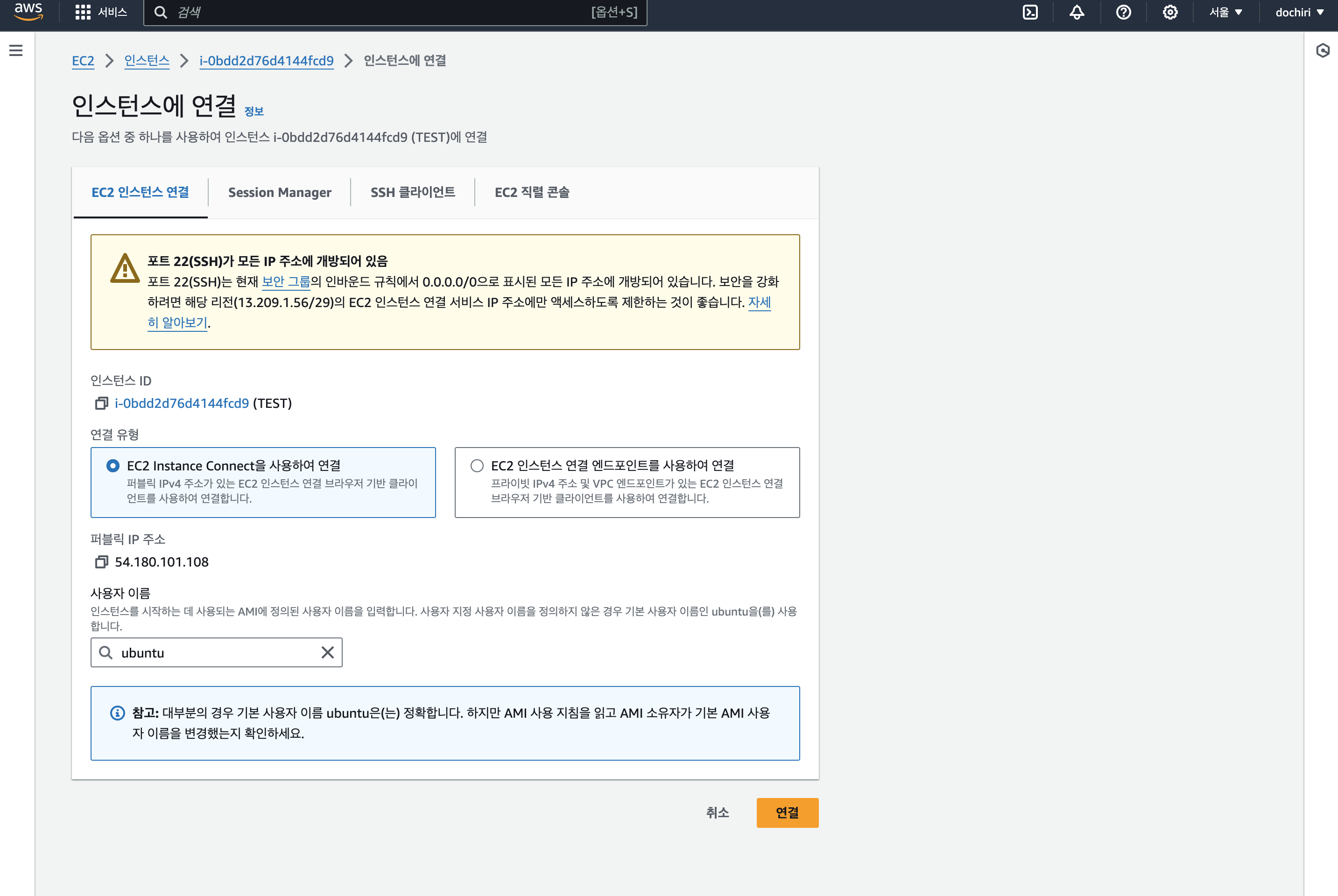Copy the instance ID with copy icon
The width and height of the screenshot is (1338, 896).
coord(101,403)
